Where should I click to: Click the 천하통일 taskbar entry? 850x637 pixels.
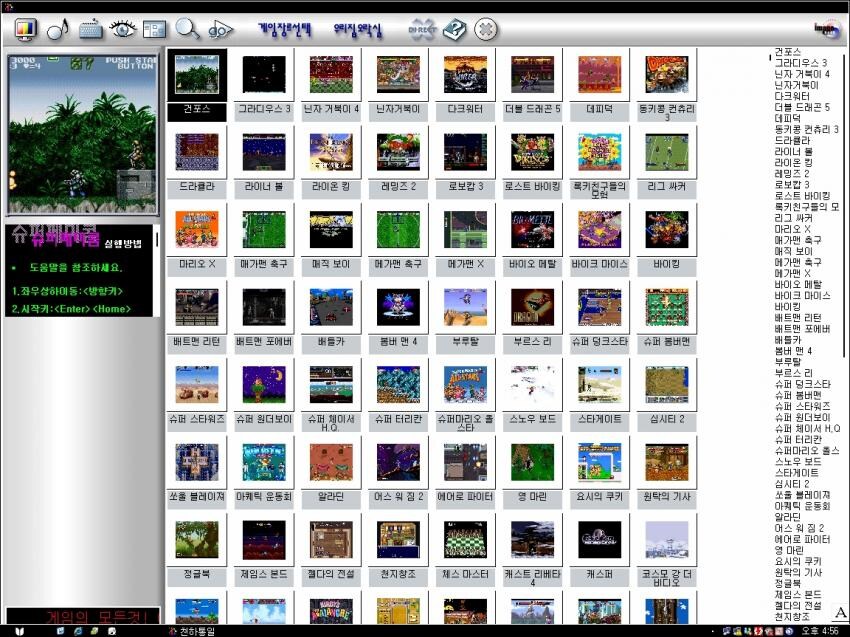(x=192, y=632)
